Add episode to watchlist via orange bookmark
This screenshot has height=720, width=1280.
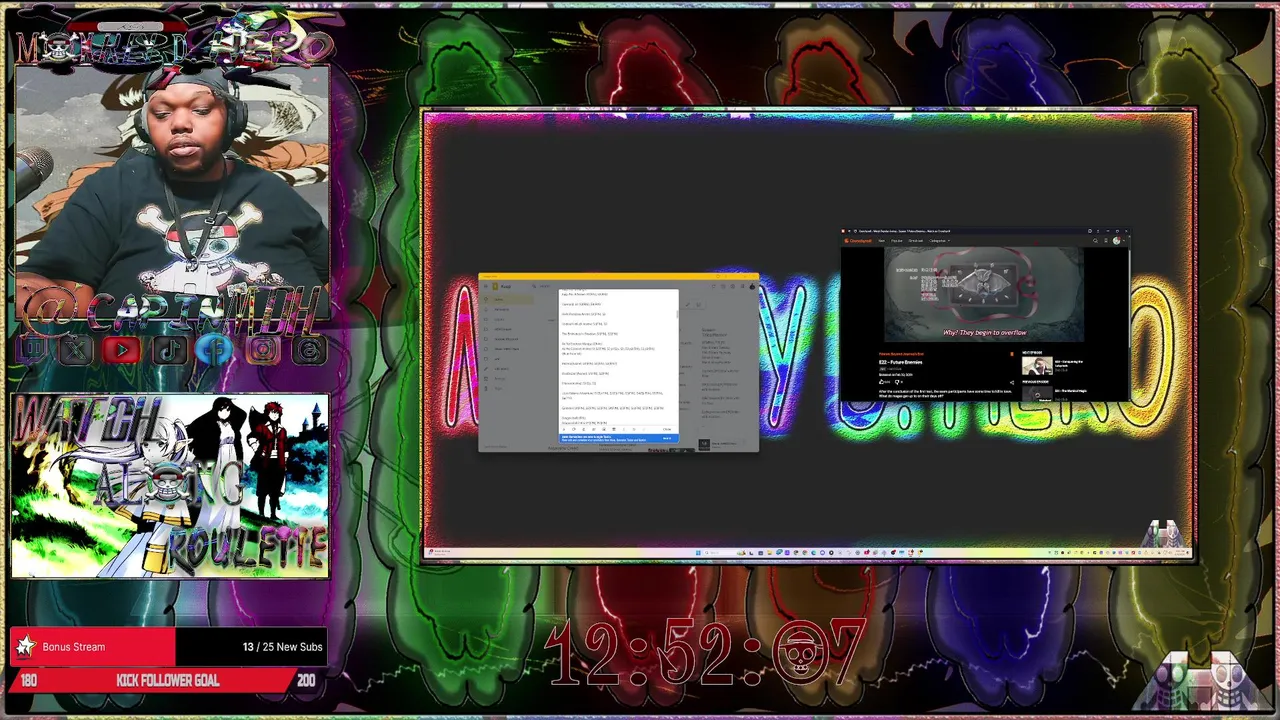point(1012,354)
